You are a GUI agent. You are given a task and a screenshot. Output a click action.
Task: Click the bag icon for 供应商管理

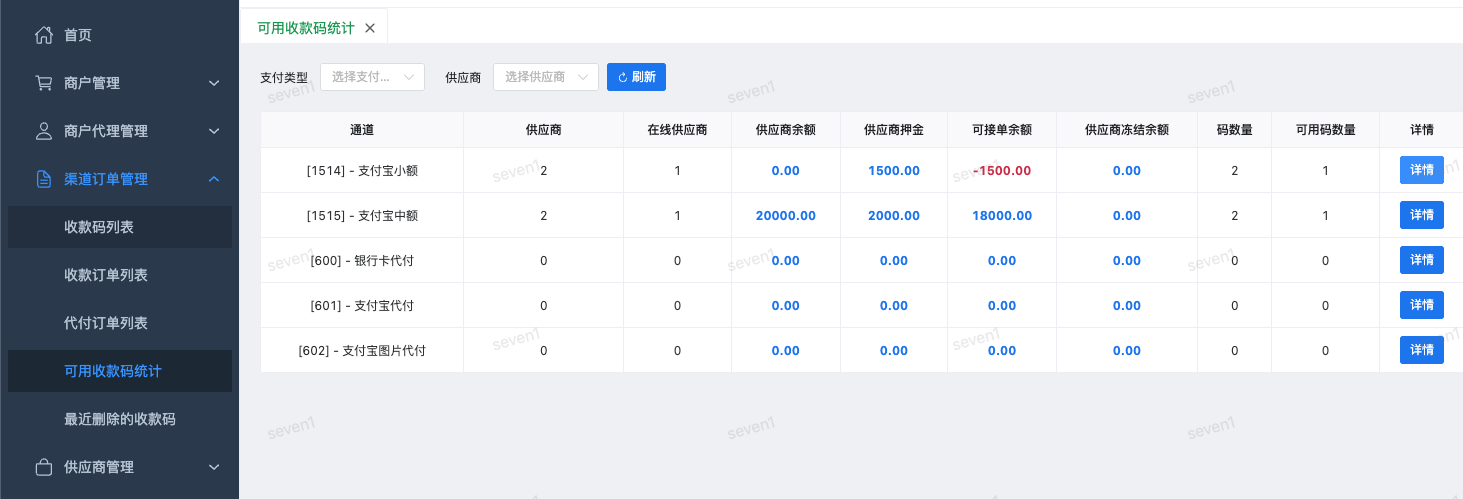tap(43, 467)
